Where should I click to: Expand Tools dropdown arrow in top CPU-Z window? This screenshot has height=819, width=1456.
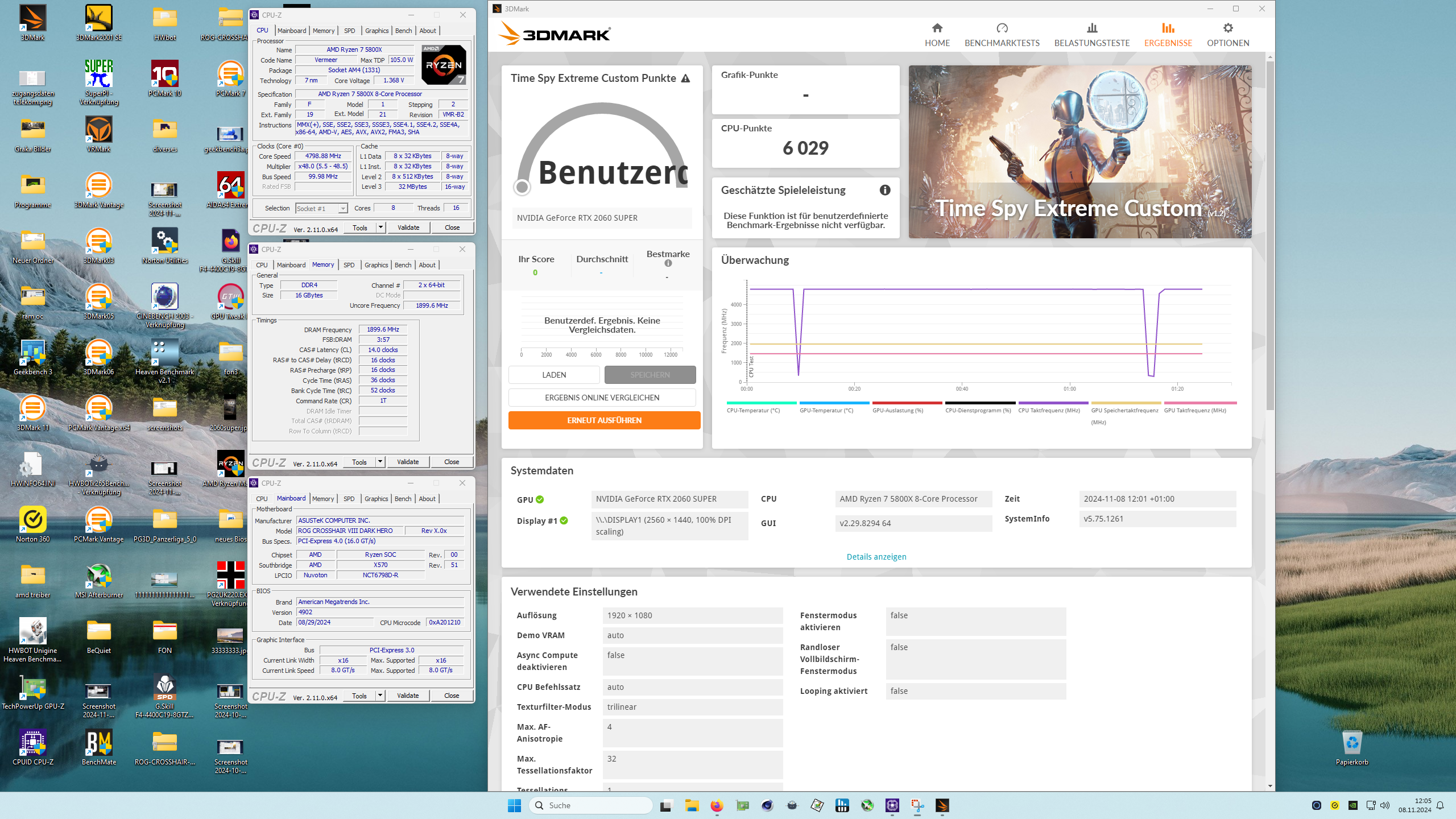[380, 227]
